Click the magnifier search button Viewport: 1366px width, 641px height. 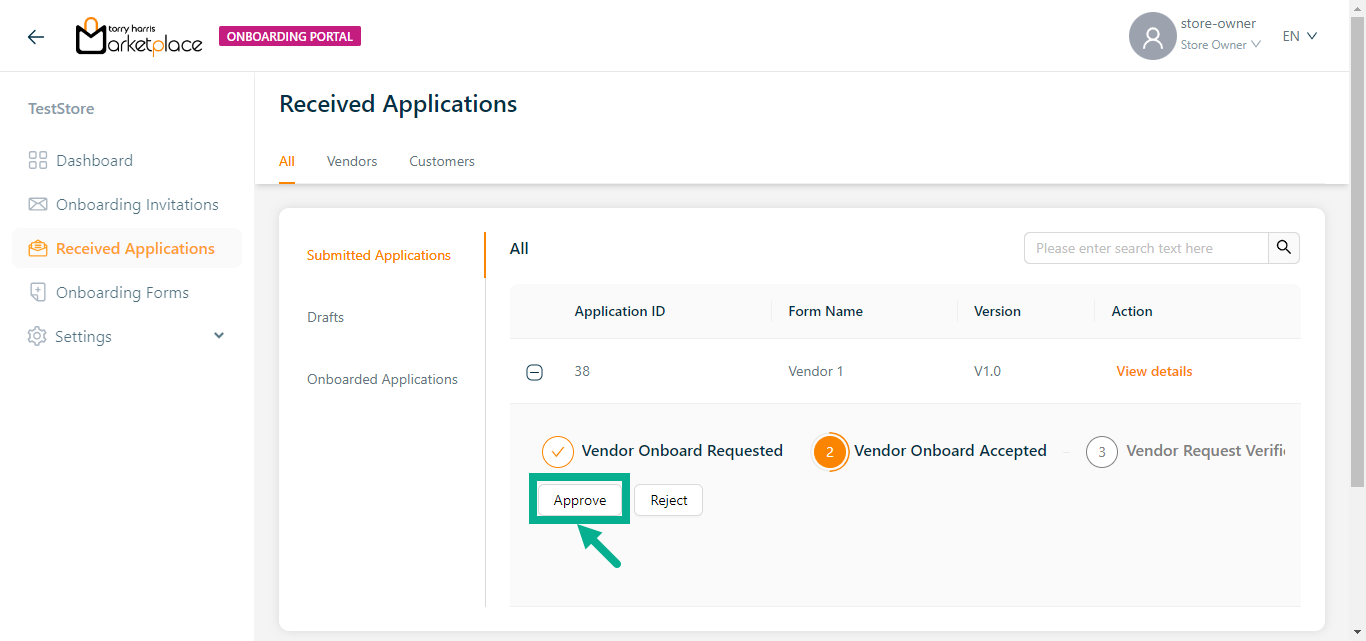click(1284, 248)
